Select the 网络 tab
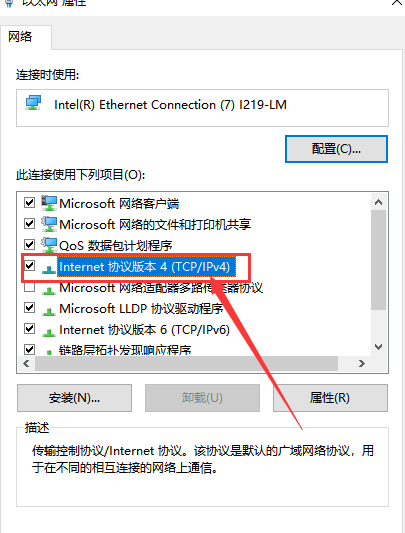This screenshot has width=405, height=533. coord(20,37)
